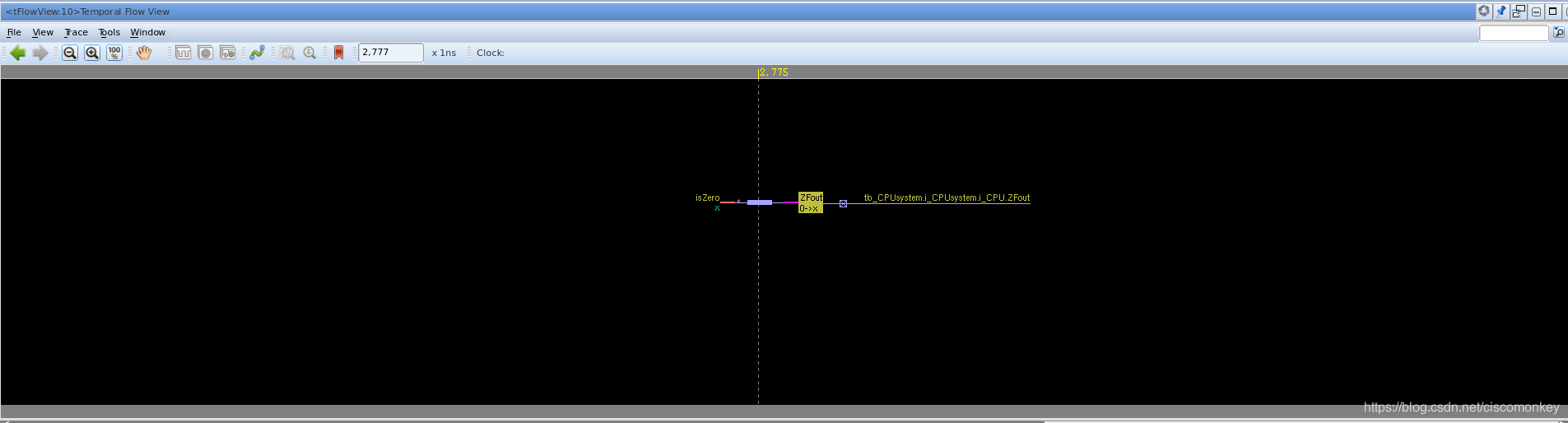Go forward with the gray arrow
This screenshot has height=423, width=1568.
40,53
